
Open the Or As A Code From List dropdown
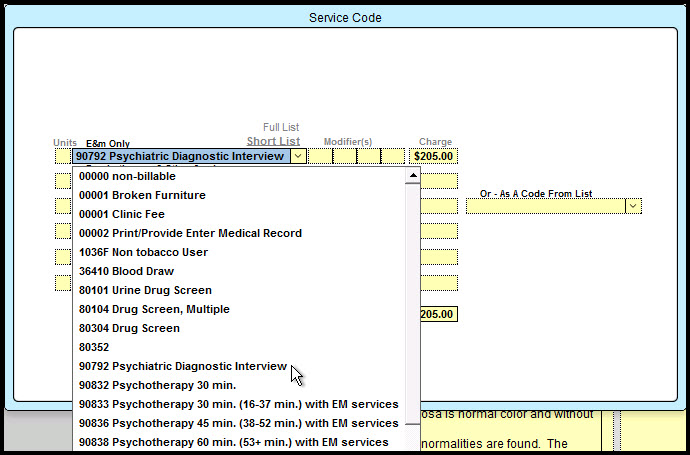click(633, 206)
